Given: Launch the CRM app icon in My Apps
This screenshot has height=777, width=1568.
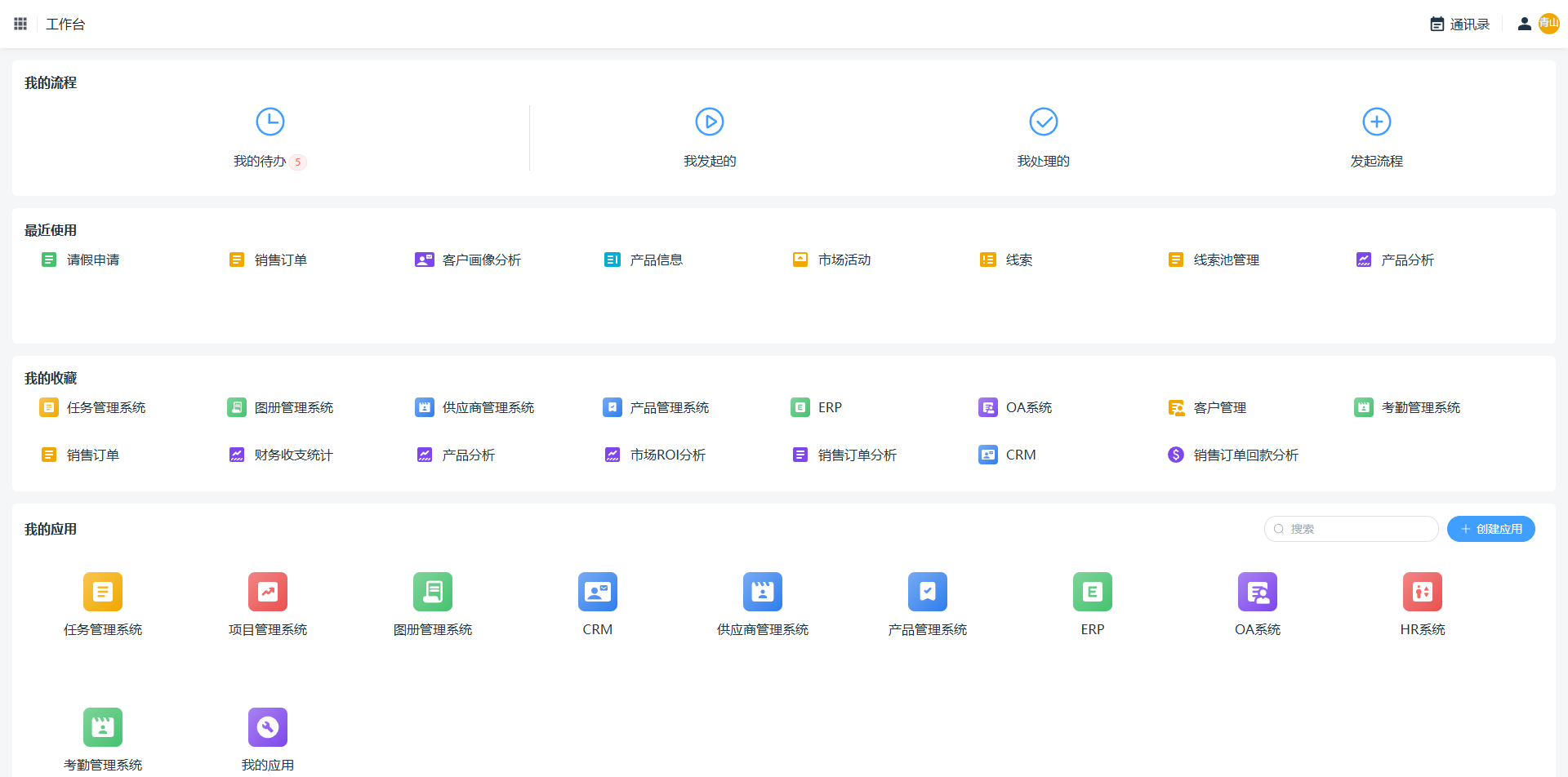Looking at the screenshot, I should click(x=597, y=592).
